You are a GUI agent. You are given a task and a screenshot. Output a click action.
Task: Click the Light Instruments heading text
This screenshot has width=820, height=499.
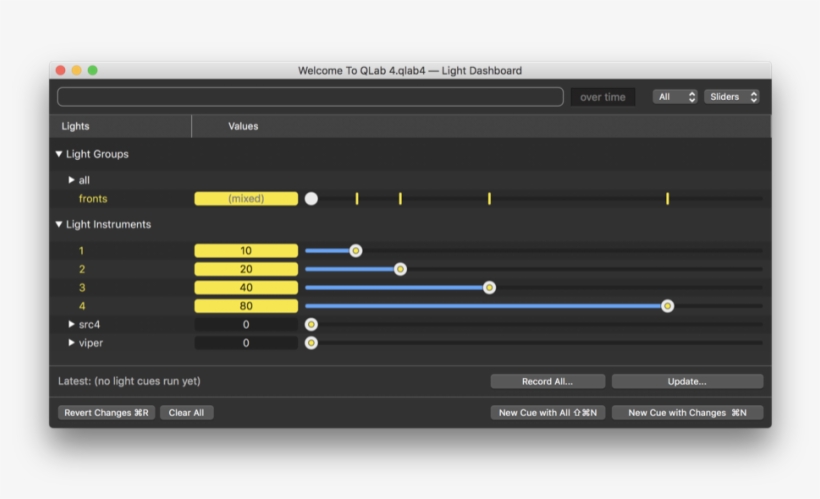[x=108, y=224]
